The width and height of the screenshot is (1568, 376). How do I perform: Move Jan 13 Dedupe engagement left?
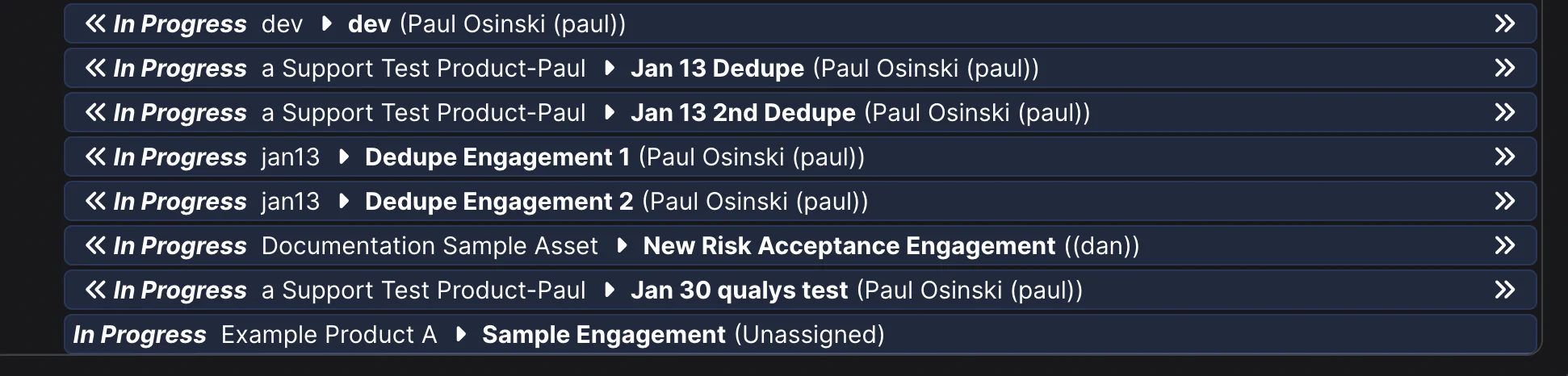[x=95, y=69]
